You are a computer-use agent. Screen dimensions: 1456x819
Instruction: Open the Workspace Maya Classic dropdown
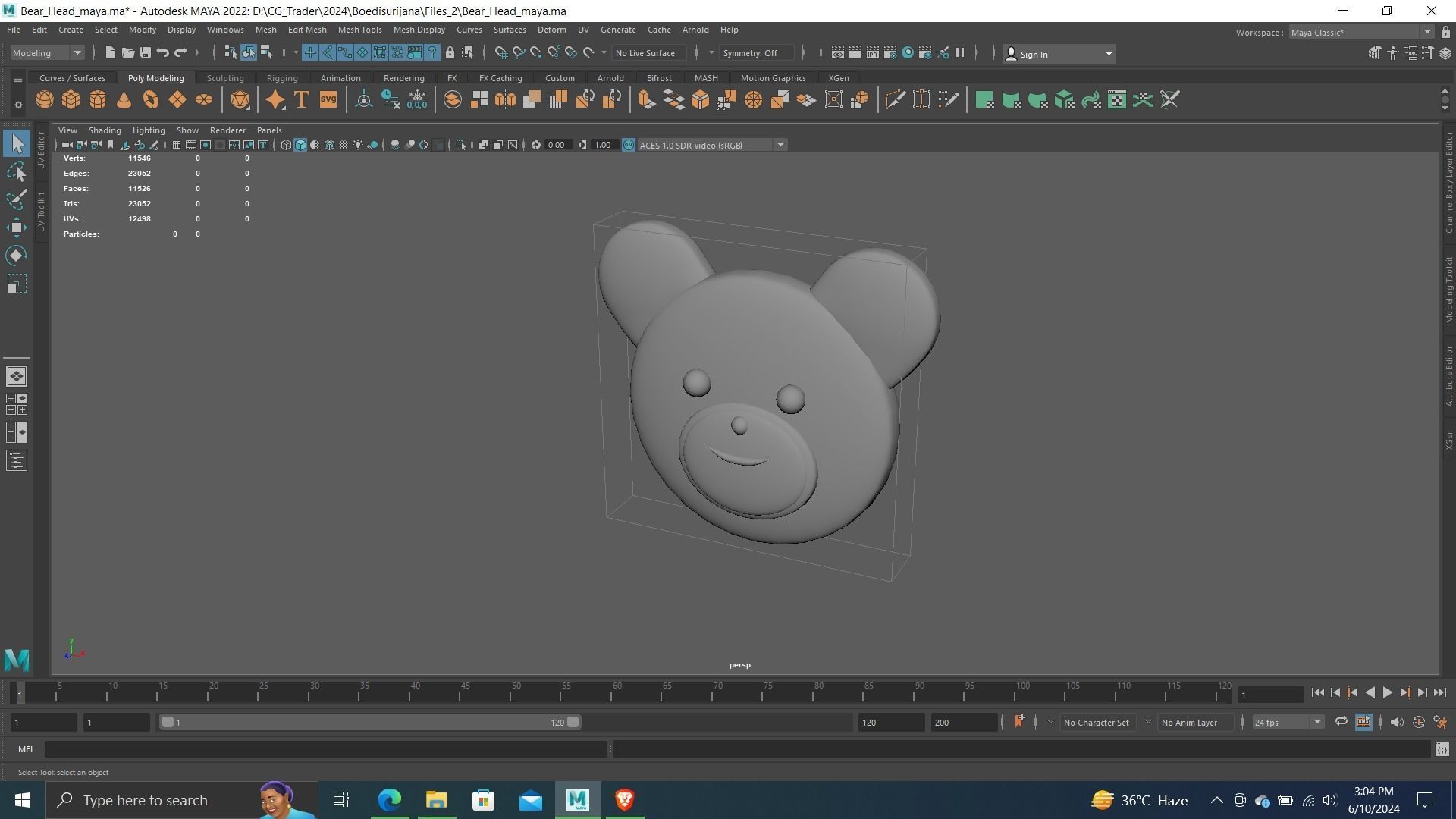click(x=1361, y=33)
